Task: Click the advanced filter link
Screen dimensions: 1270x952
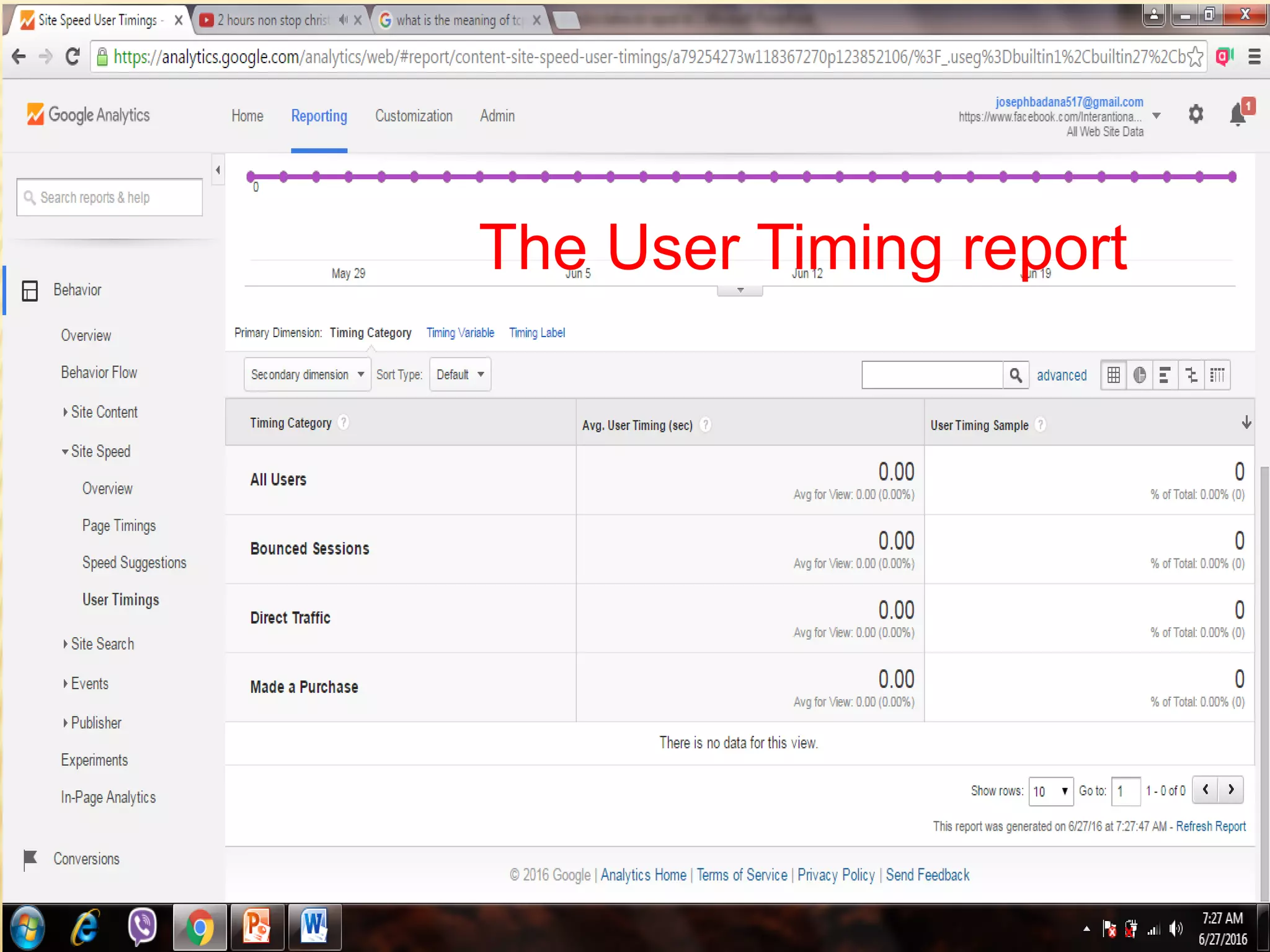Action: tap(1062, 376)
